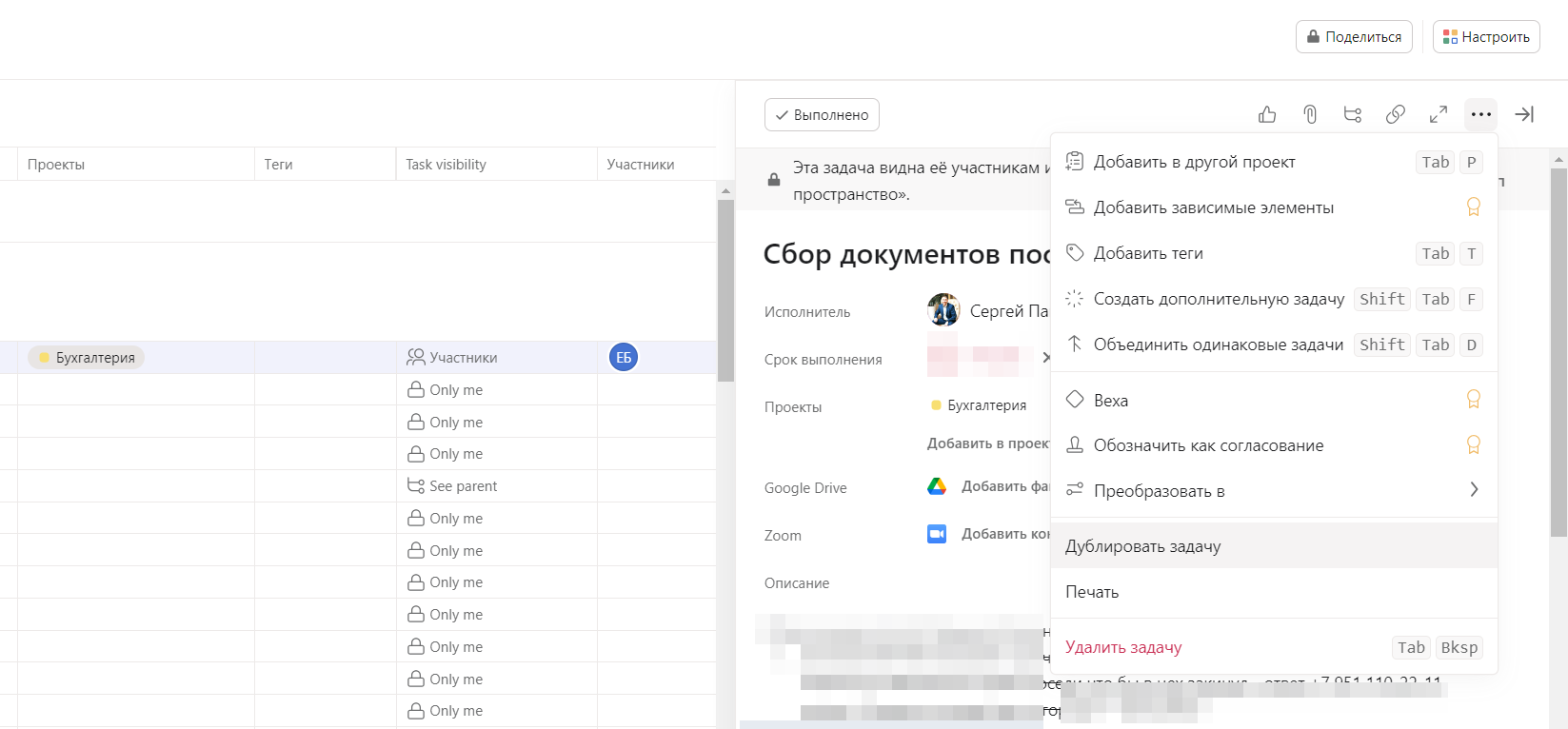Screen dimensions: 1568x729
Task: Click the Zoom camera icon
Action: (937, 534)
